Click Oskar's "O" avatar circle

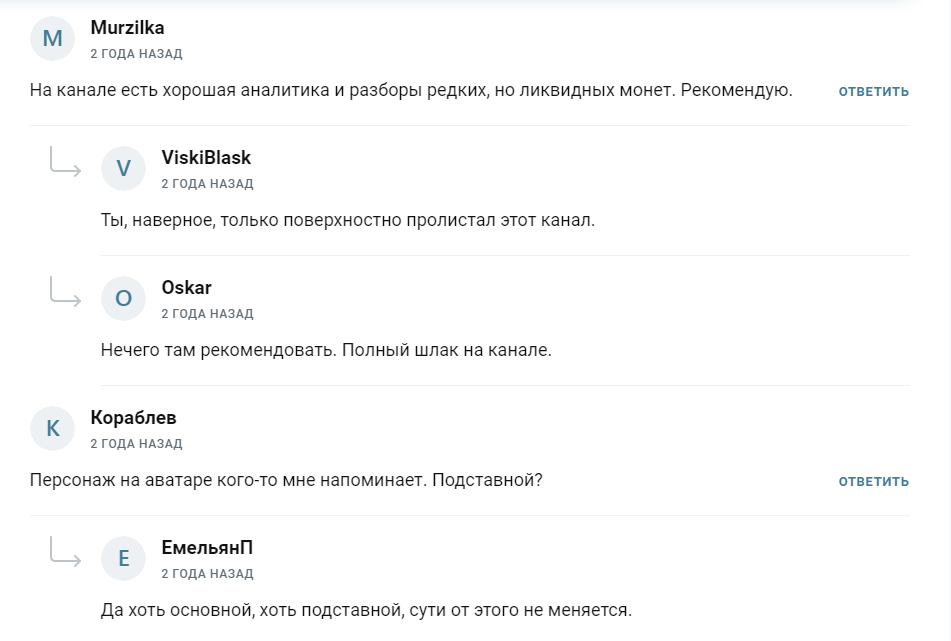pyautogui.click(x=124, y=299)
